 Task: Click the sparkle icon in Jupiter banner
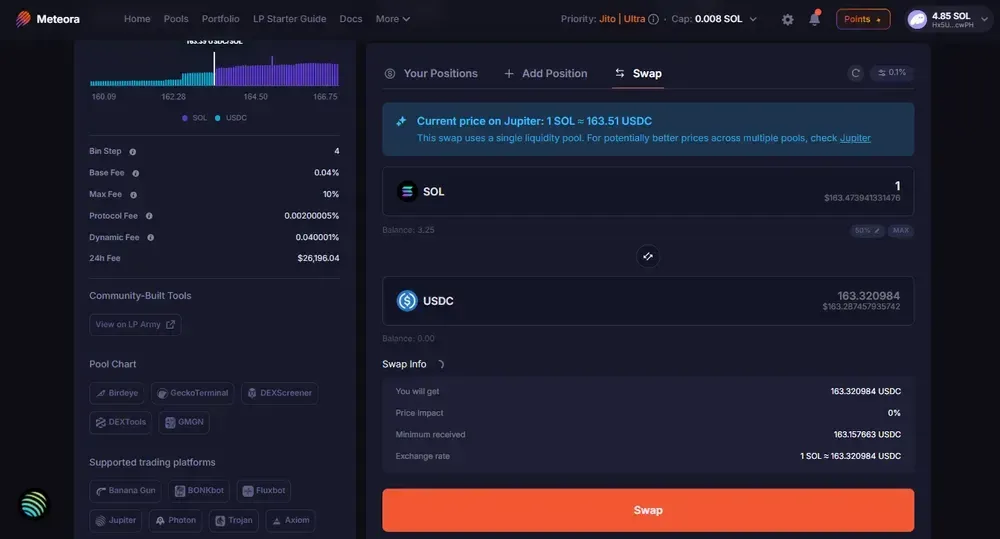tap(401, 121)
